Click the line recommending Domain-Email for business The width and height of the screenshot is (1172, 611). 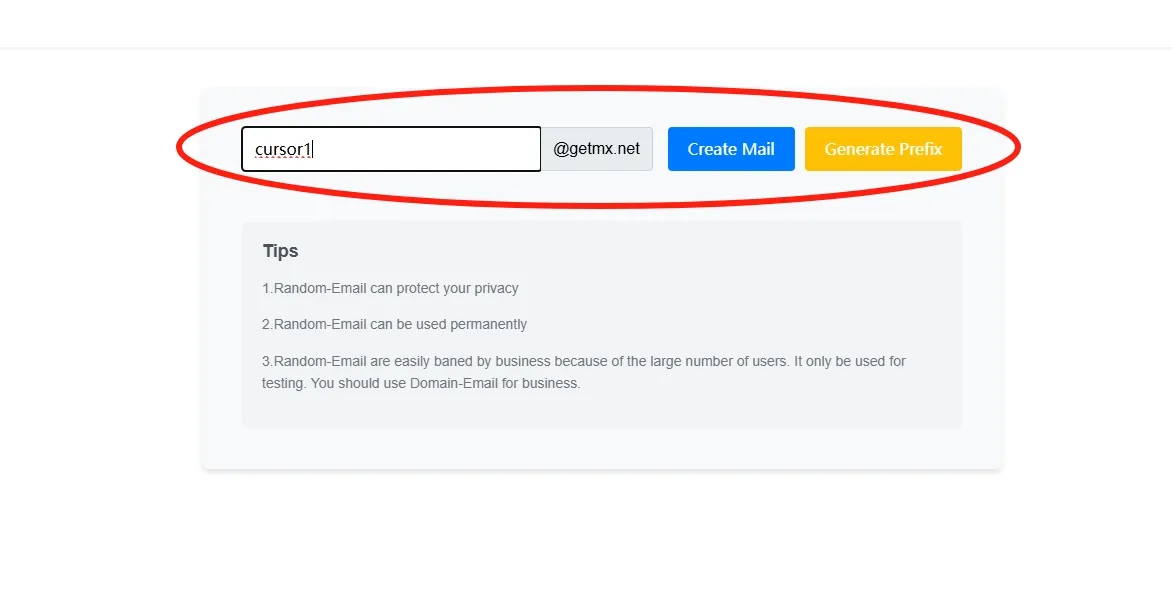tap(421, 383)
